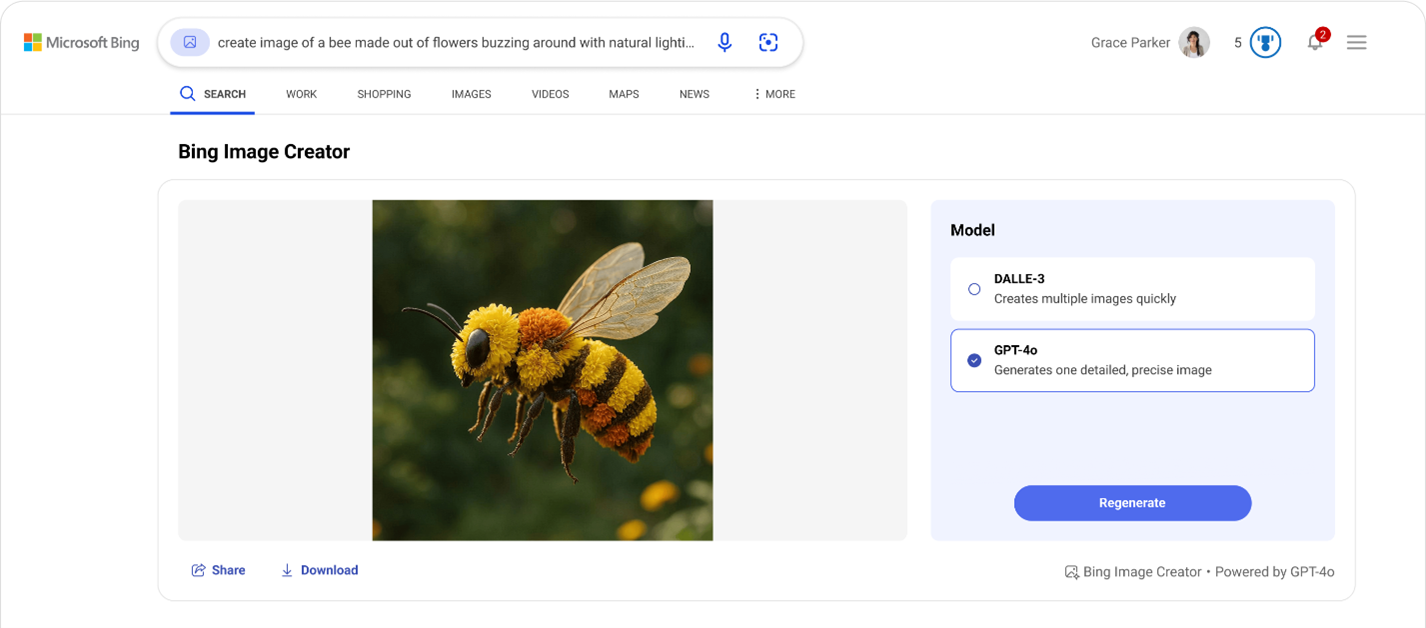The width and height of the screenshot is (1426, 628).
Task: Click the magnifying glass on the Search tab
Action: point(187,93)
